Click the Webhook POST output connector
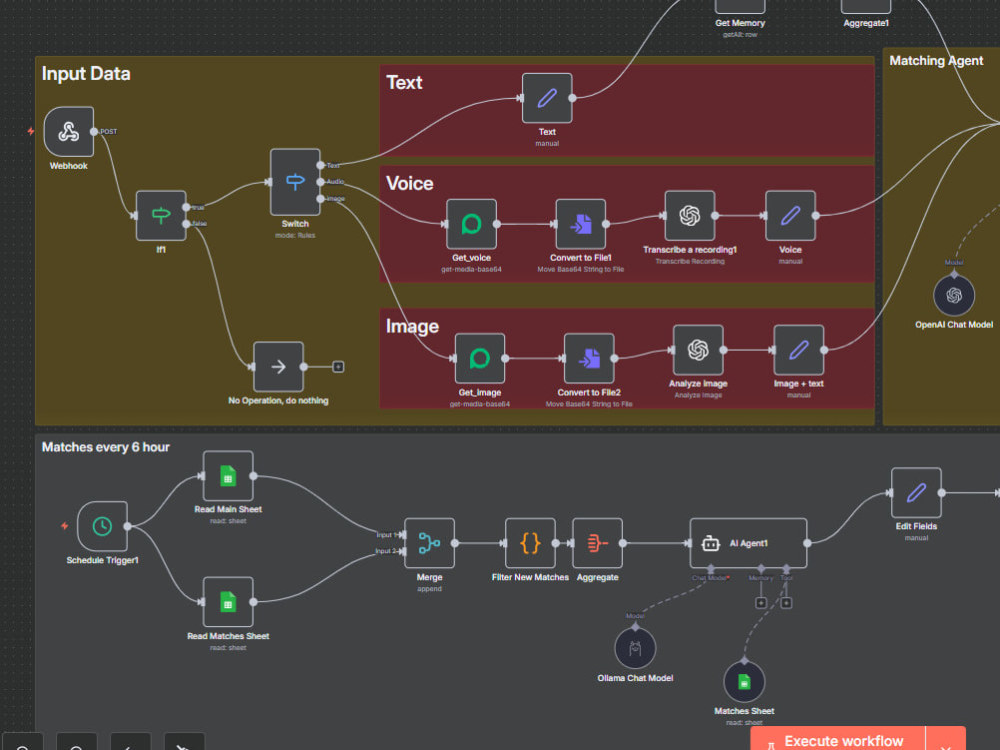Viewport: 1000px width, 750px height. 94,131
